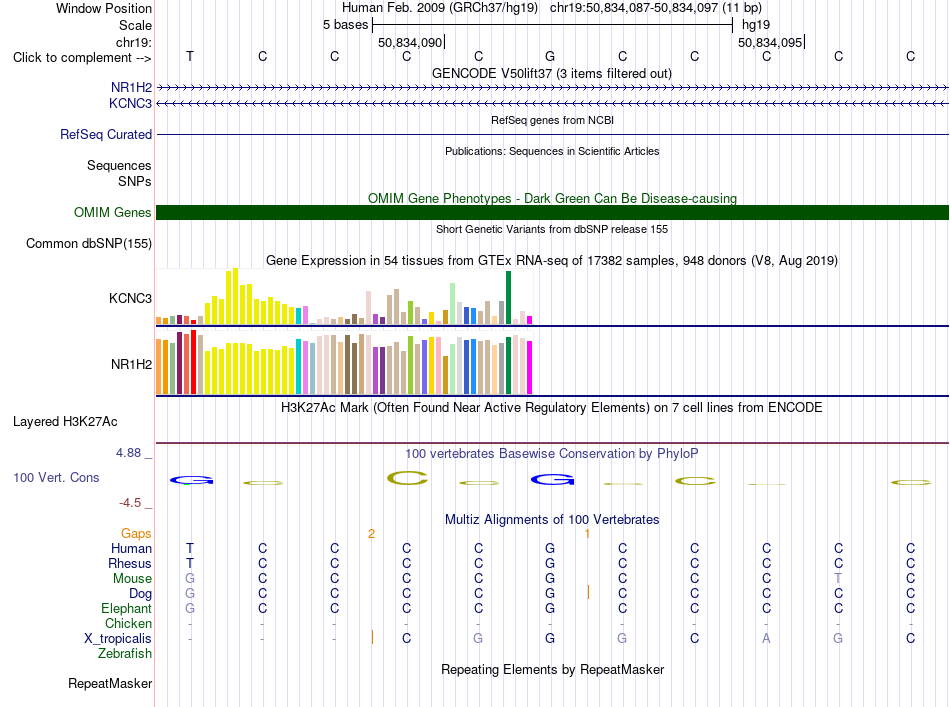This screenshot has height=707, width=950.
Task: Click the 'Click to complement -->' label
Action: (82, 58)
